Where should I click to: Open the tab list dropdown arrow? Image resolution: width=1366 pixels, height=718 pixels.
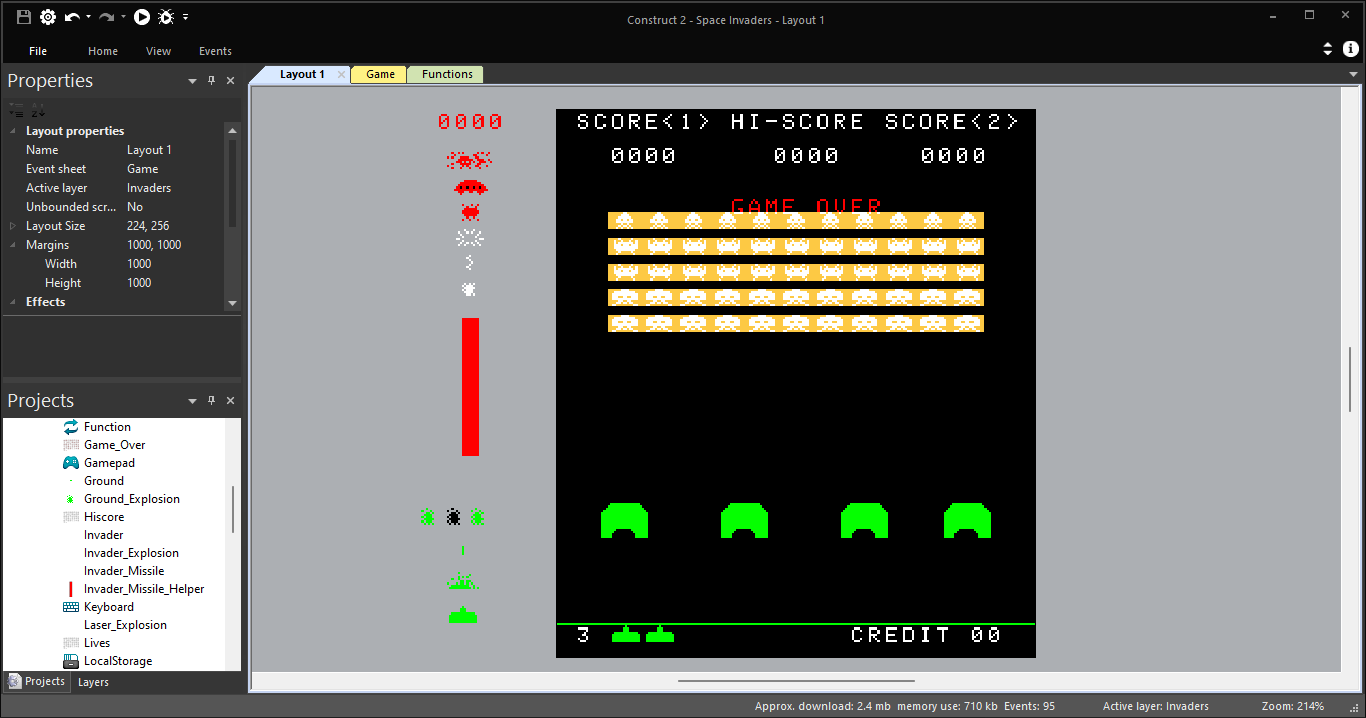pos(1353,75)
